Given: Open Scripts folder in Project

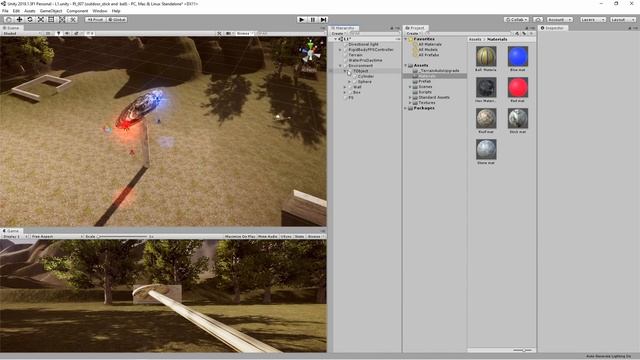Looking at the screenshot, I should [424, 92].
